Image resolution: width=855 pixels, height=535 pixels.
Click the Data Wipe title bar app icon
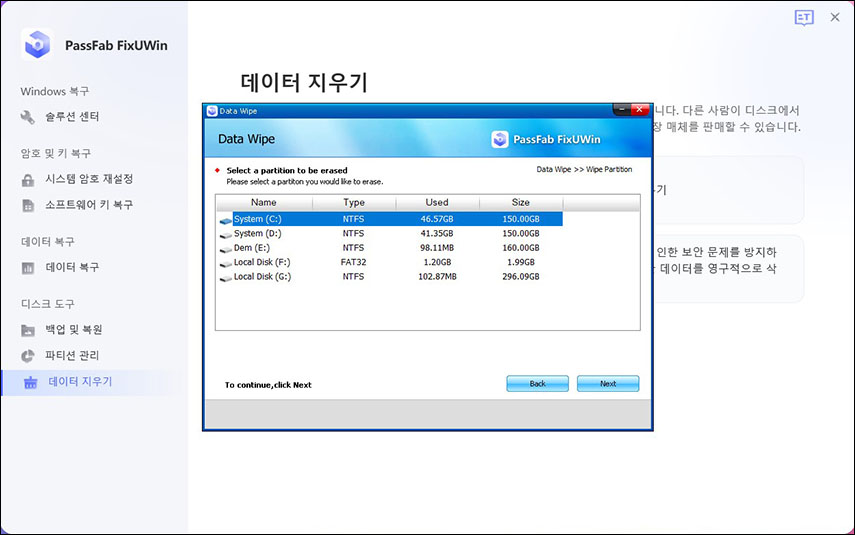pyautogui.click(x=212, y=111)
